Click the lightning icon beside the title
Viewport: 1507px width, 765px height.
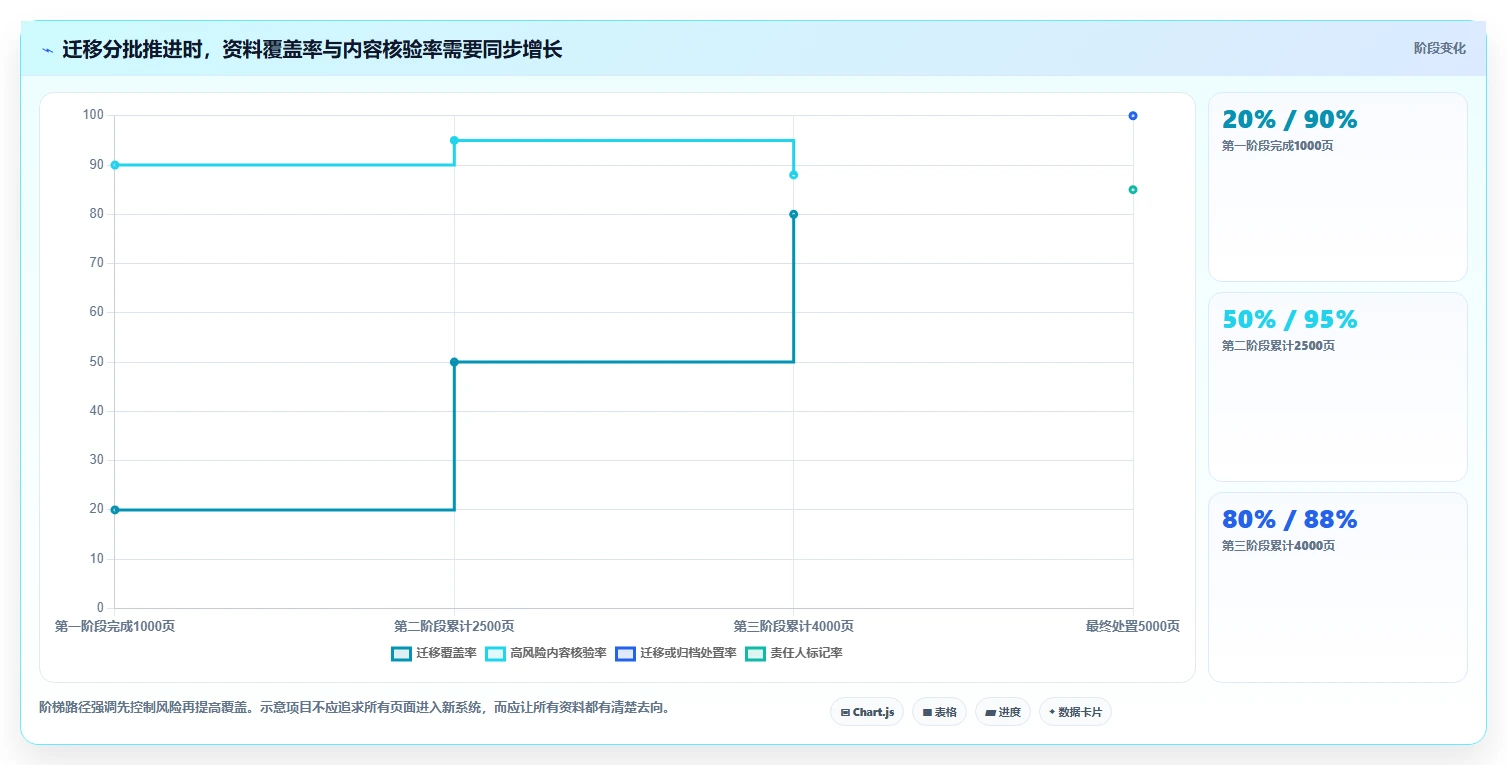(47, 50)
